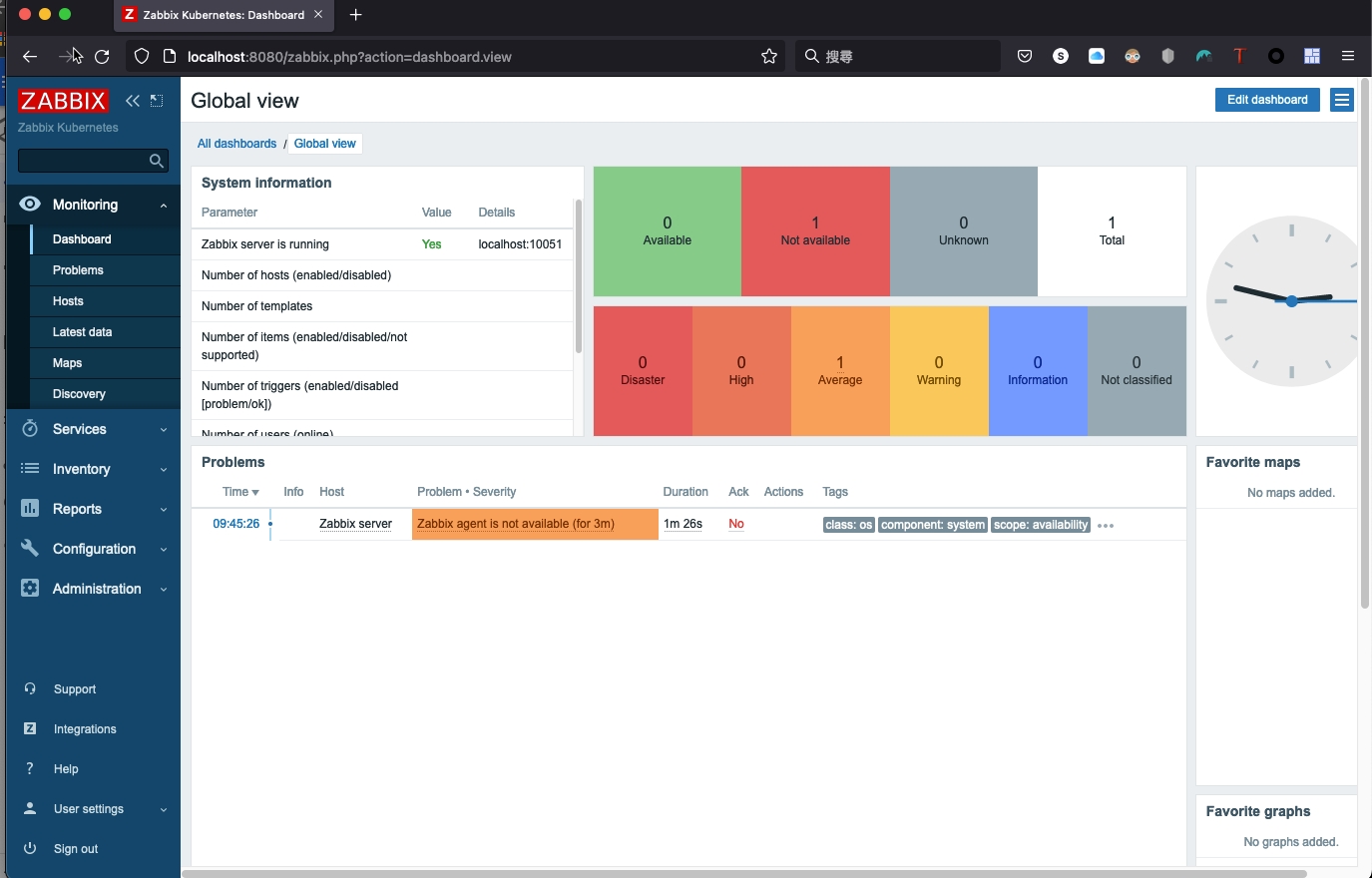Reload the page with refresh icon
Image resolution: width=1372 pixels, height=878 pixels.
click(x=102, y=57)
